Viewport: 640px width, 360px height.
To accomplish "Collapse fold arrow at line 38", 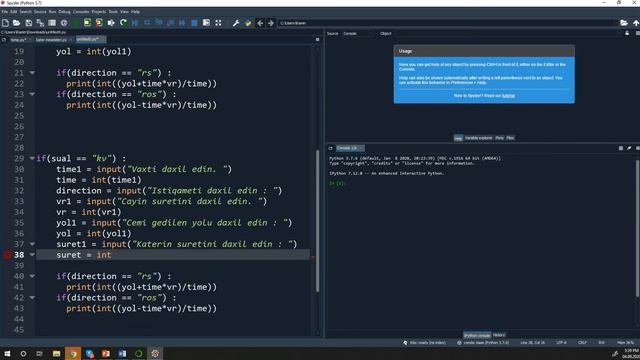I will coord(32,255).
